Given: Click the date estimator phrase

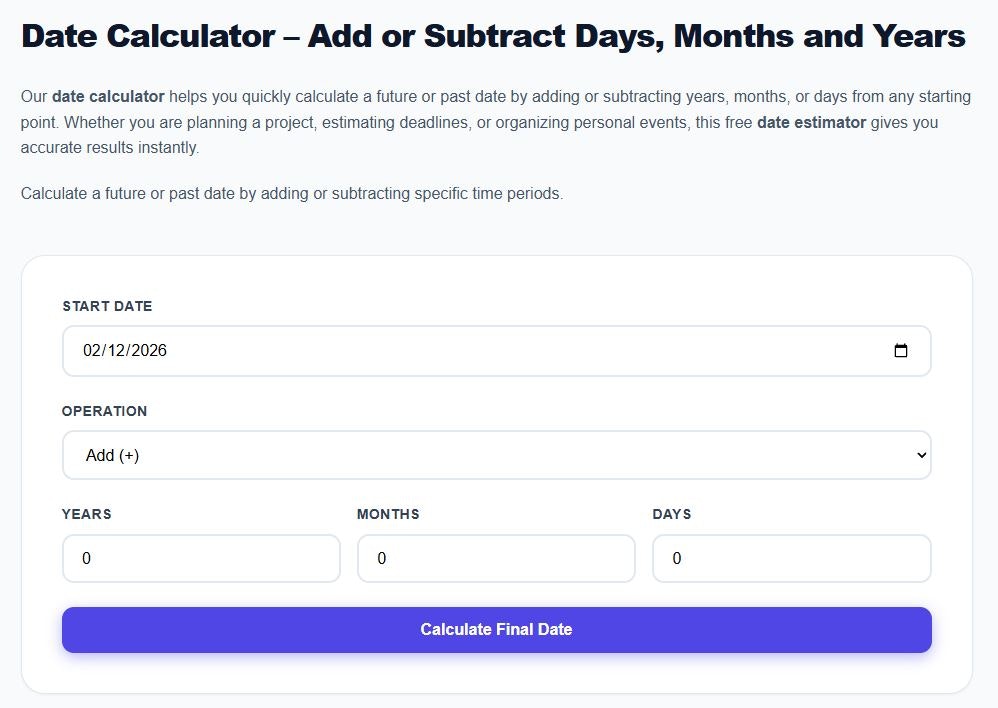Looking at the screenshot, I should 811,122.
